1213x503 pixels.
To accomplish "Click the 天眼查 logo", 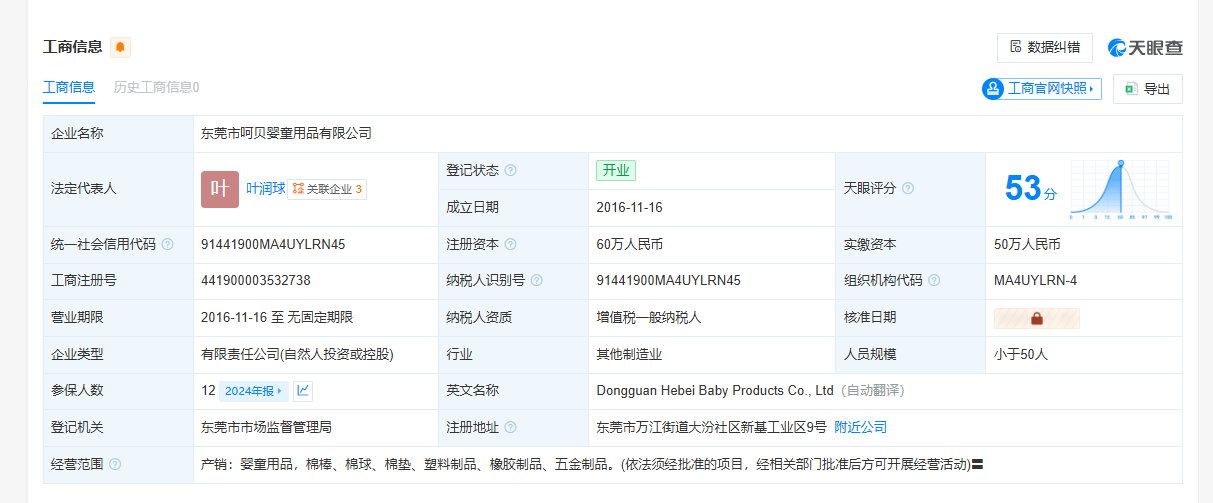I will pos(1145,47).
